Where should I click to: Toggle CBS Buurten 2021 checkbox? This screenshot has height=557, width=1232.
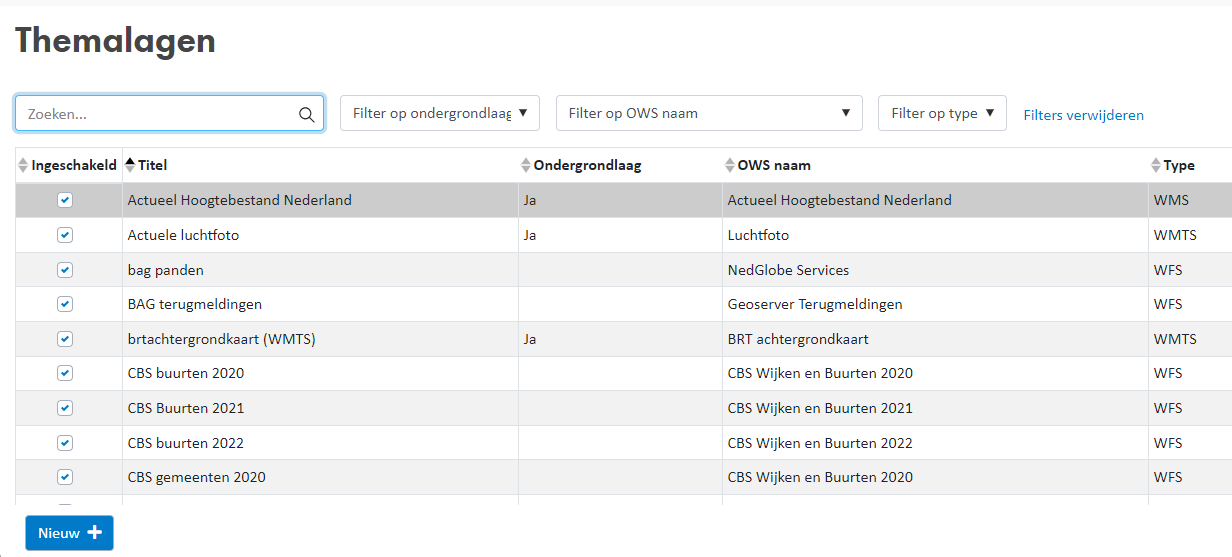tap(65, 408)
